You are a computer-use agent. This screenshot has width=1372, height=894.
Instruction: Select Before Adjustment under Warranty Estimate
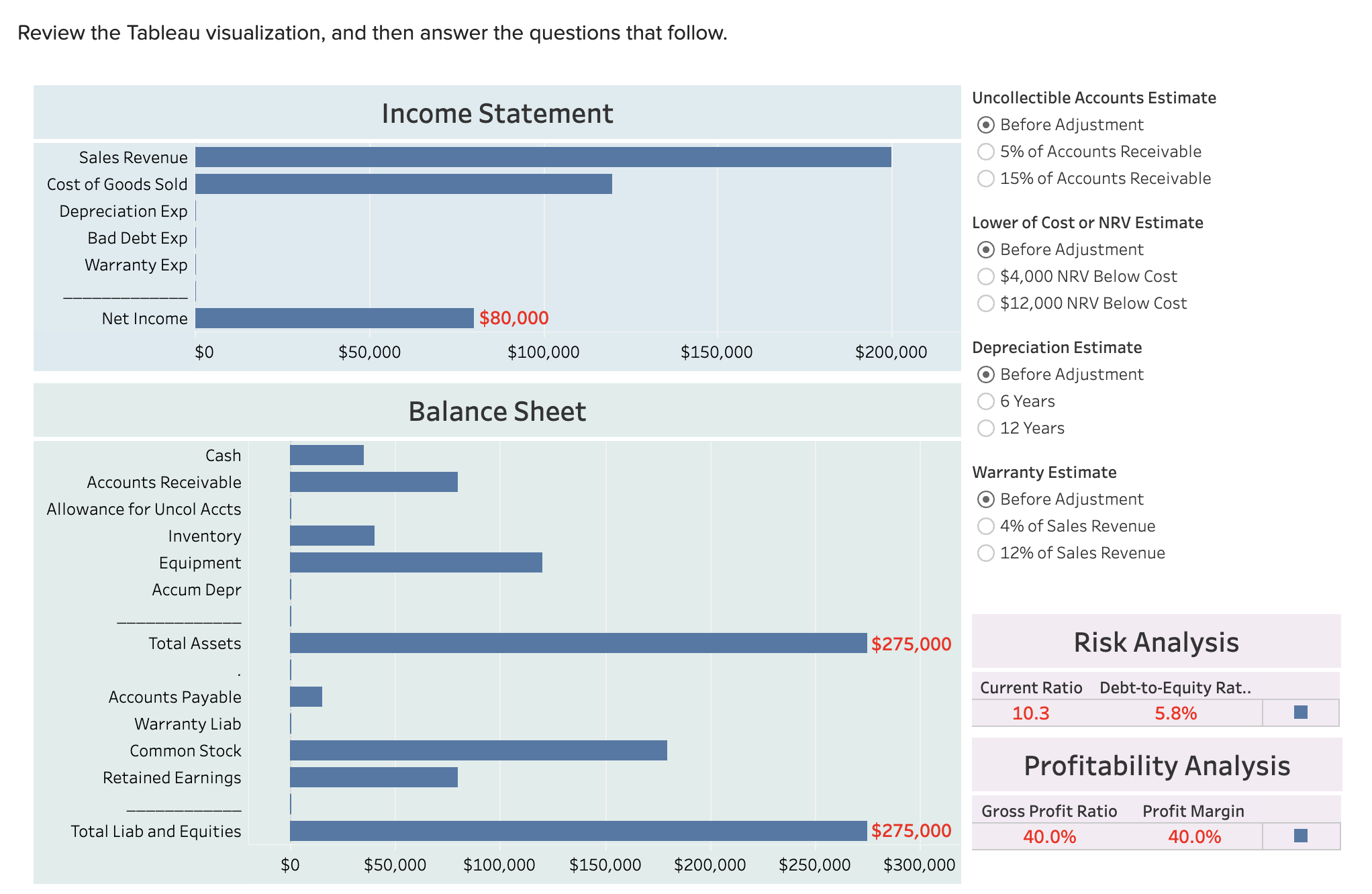pos(985,499)
